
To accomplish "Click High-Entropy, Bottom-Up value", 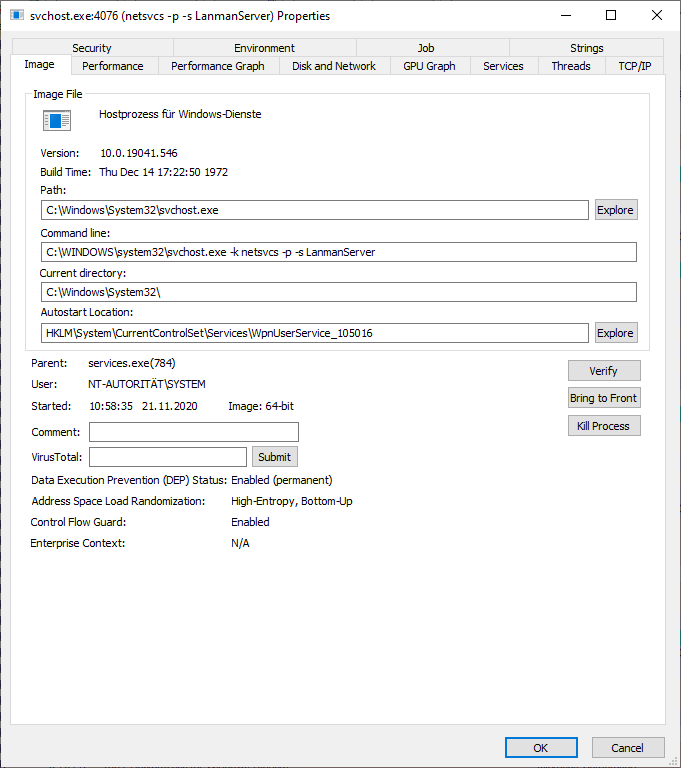I will coord(292,502).
